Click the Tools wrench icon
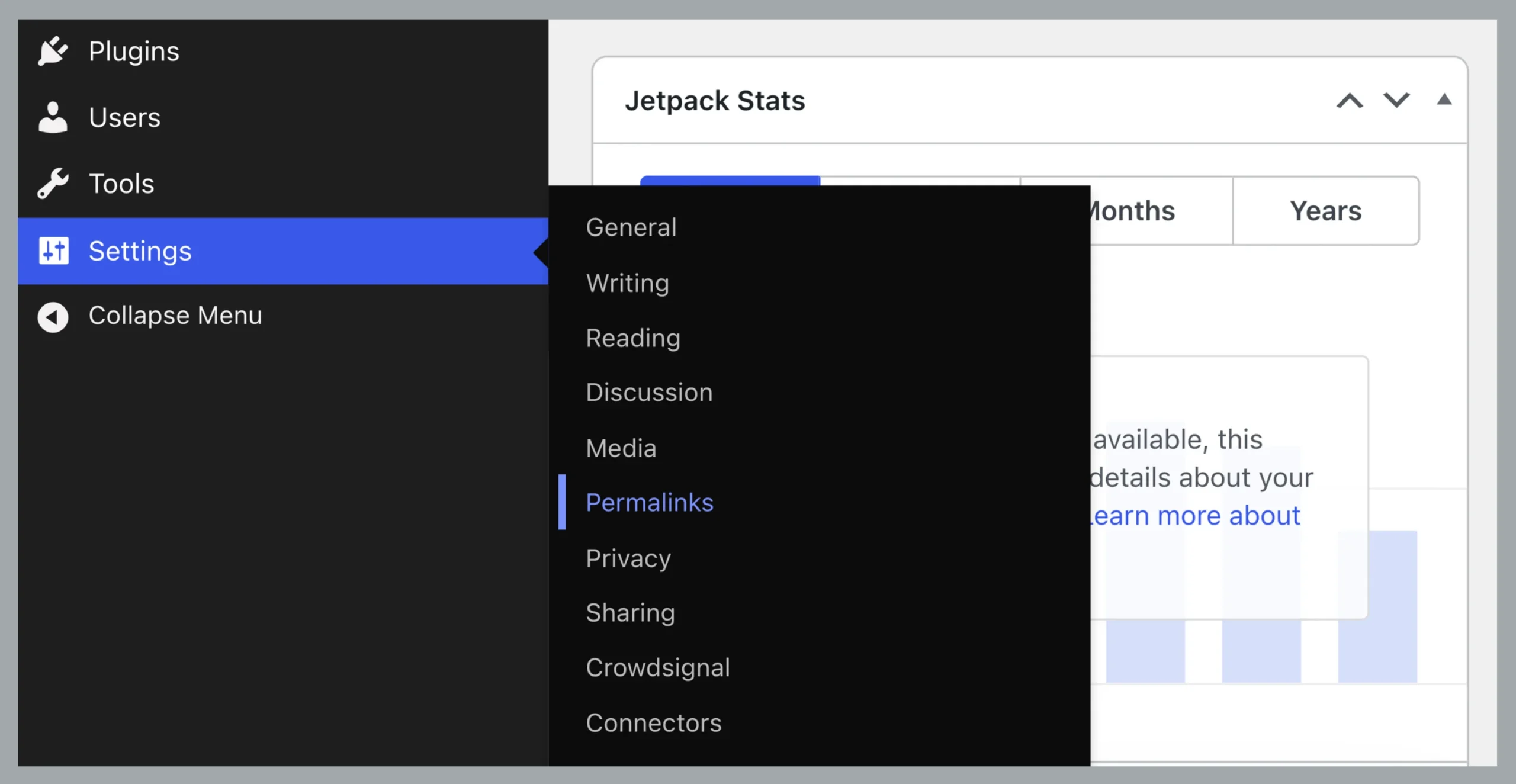The height and width of the screenshot is (784, 1516). (53, 184)
